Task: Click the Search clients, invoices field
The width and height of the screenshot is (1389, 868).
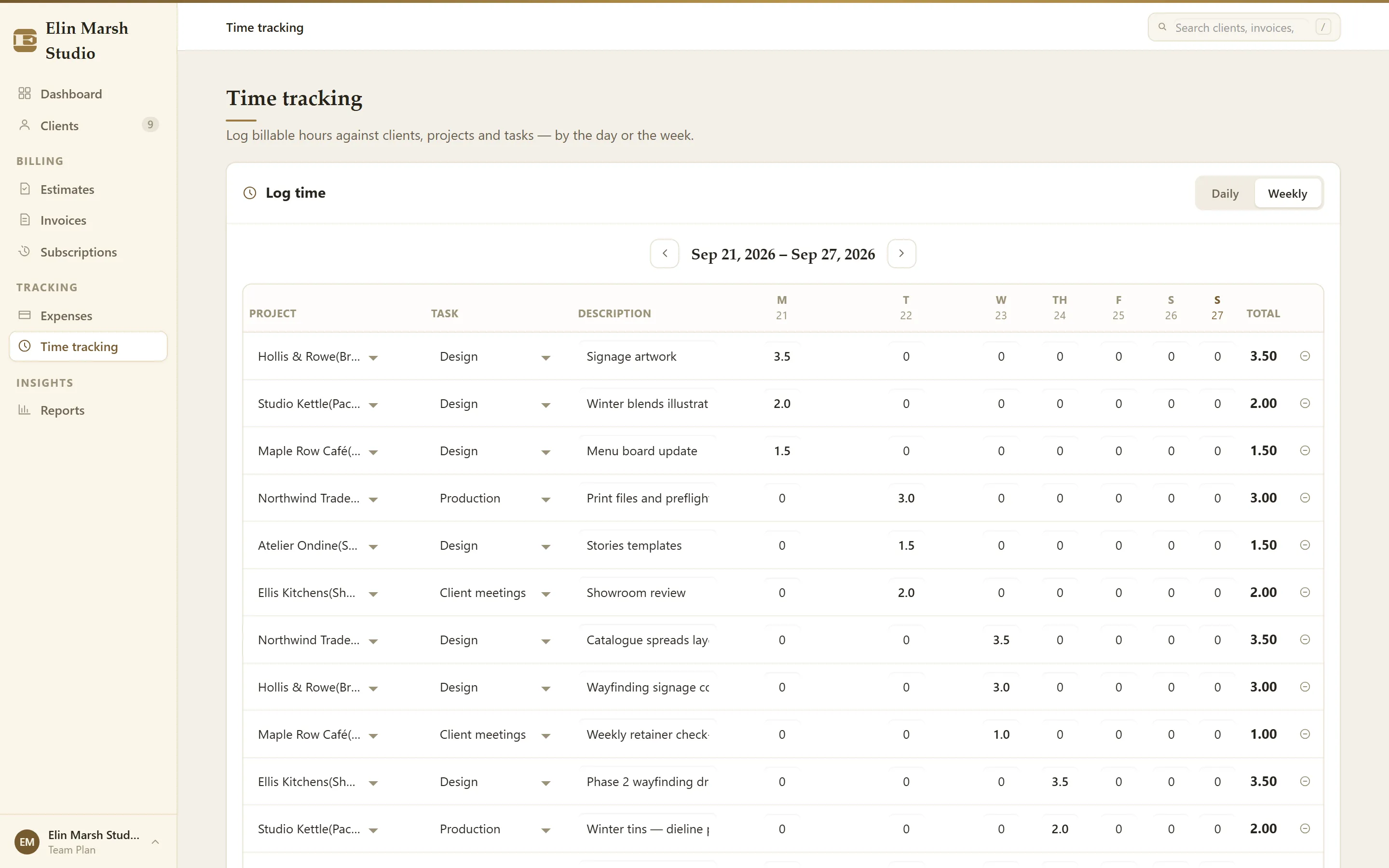Action: (x=1244, y=27)
